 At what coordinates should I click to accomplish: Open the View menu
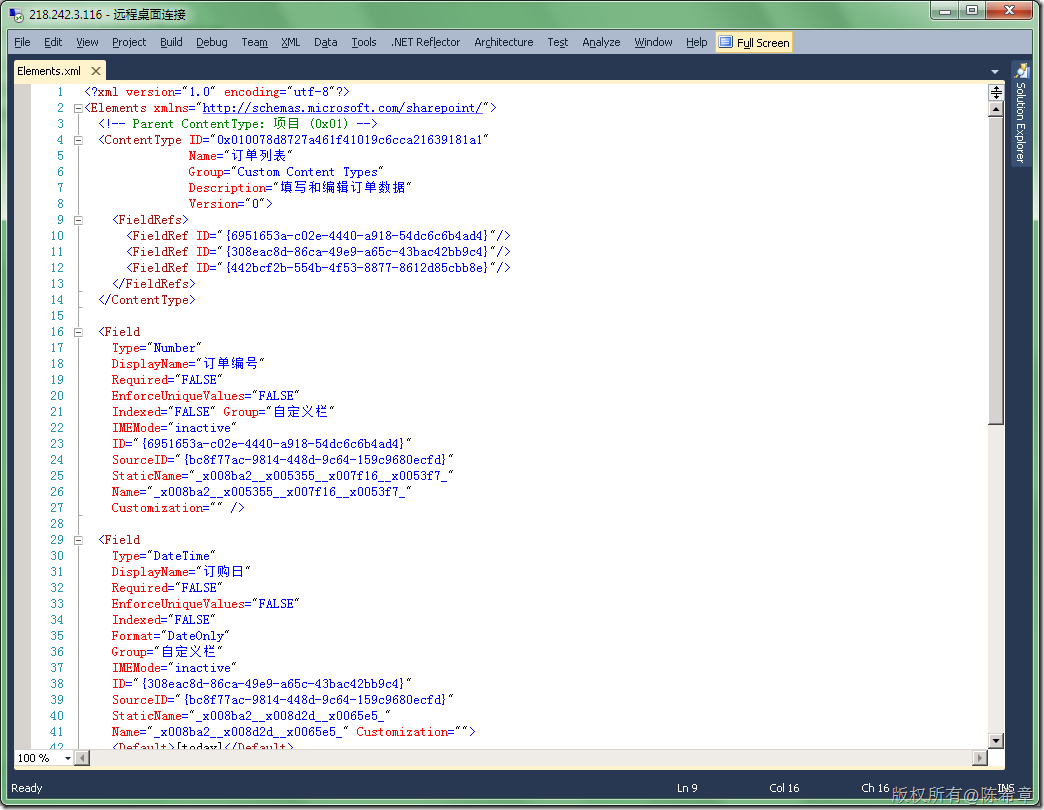(x=87, y=42)
